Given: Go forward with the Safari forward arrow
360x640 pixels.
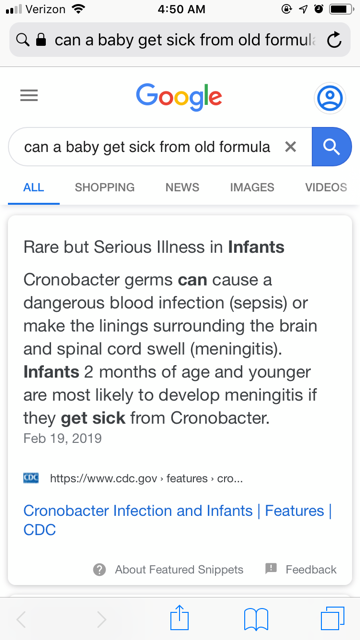Looking at the screenshot, I should tap(102, 620).
